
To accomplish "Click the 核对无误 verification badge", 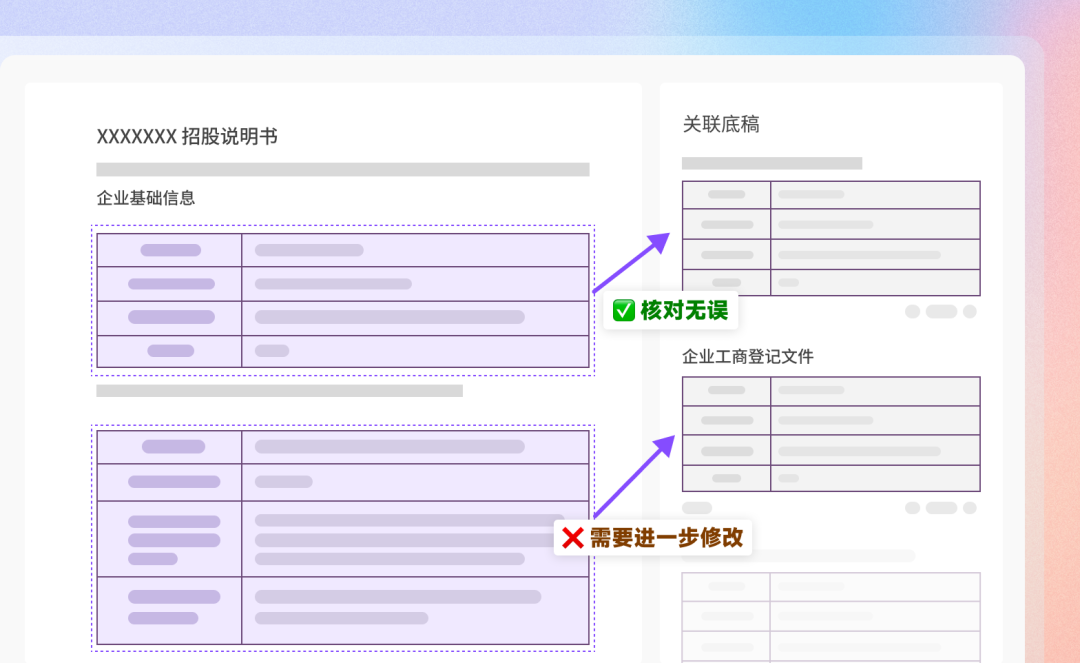I will 670,311.
